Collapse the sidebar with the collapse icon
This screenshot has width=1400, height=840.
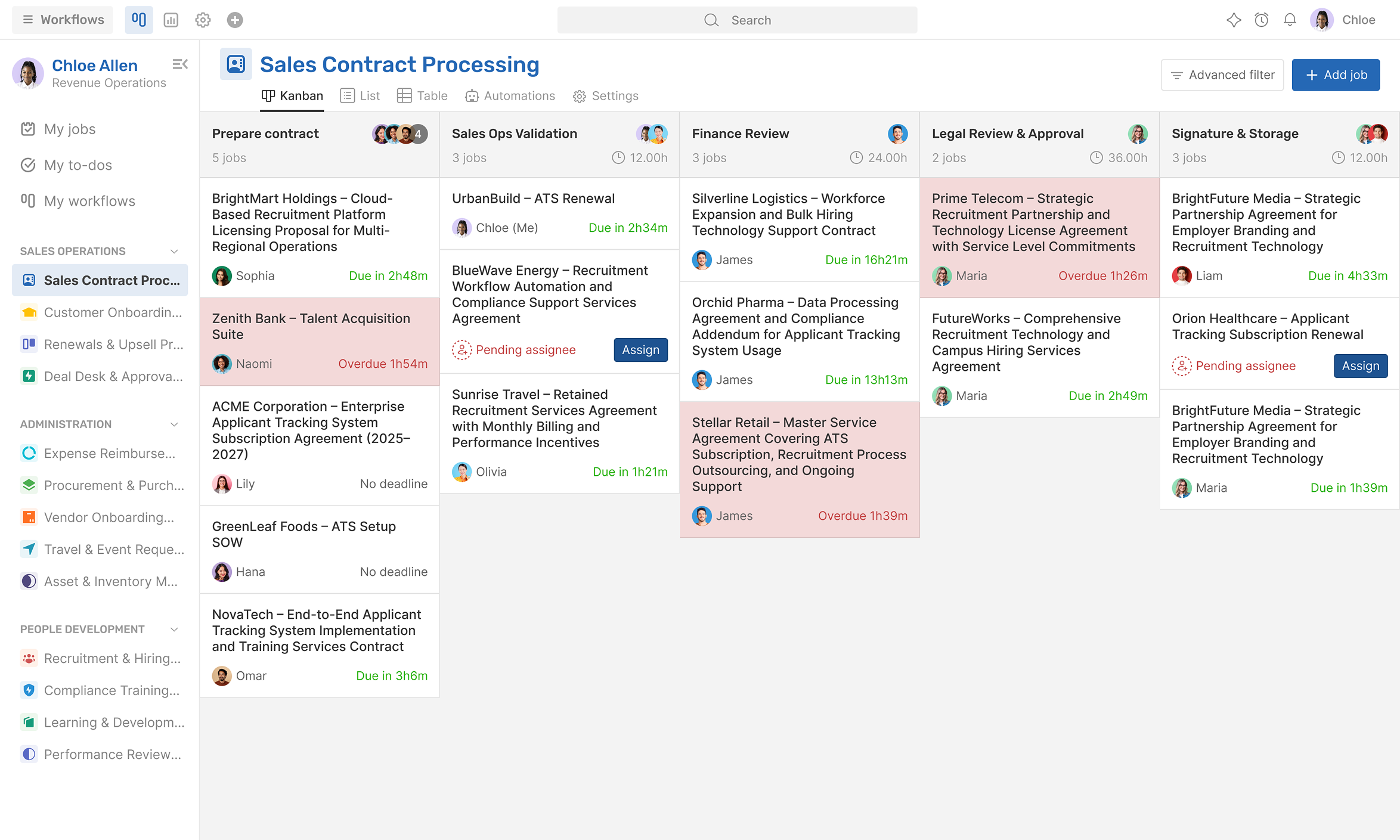(x=180, y=64)
